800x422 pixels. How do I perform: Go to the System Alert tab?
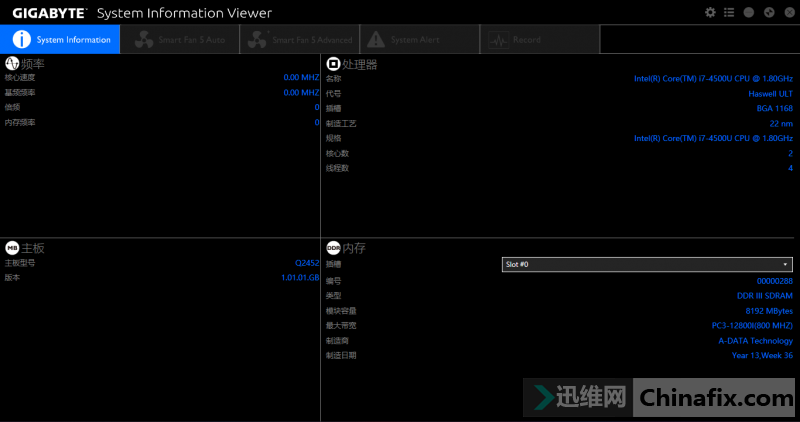click(420, 39)
